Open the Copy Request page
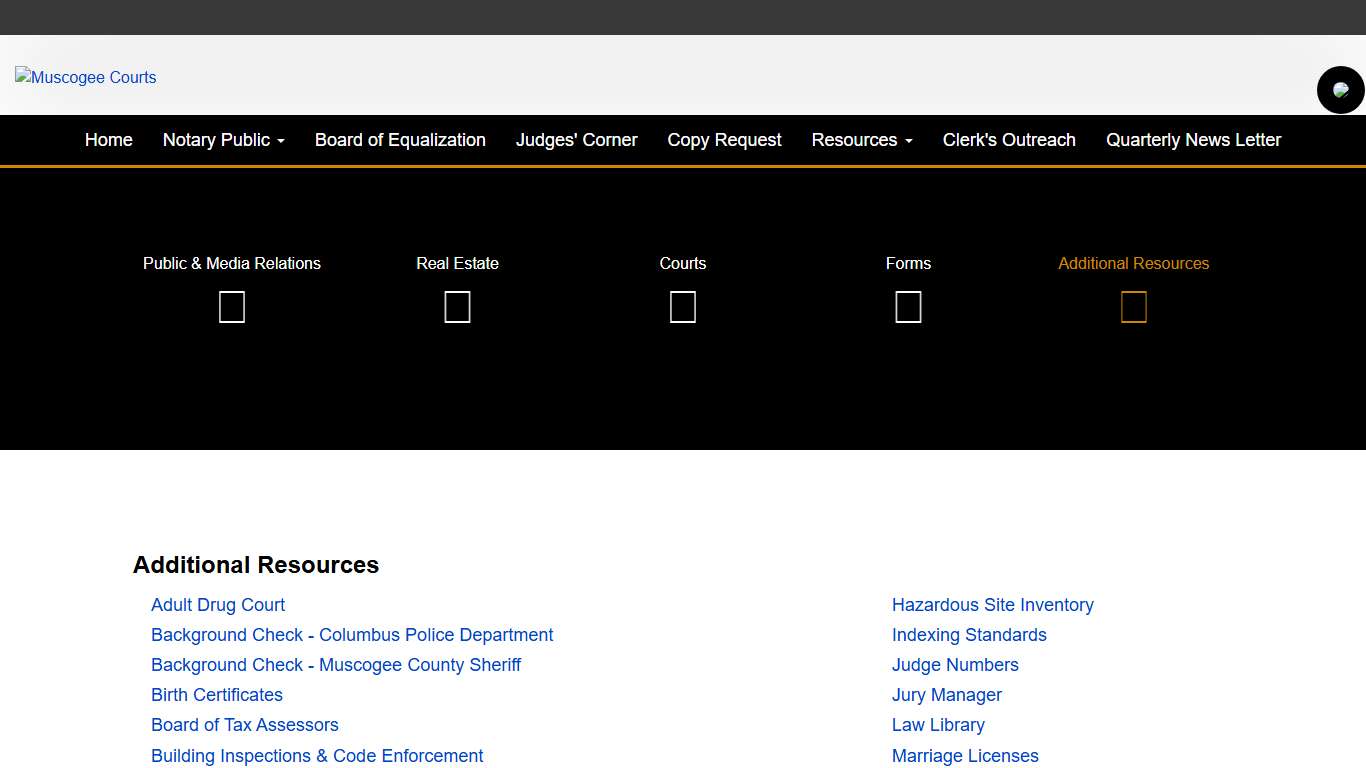The image size is (1366, 768). click(724, 140)
